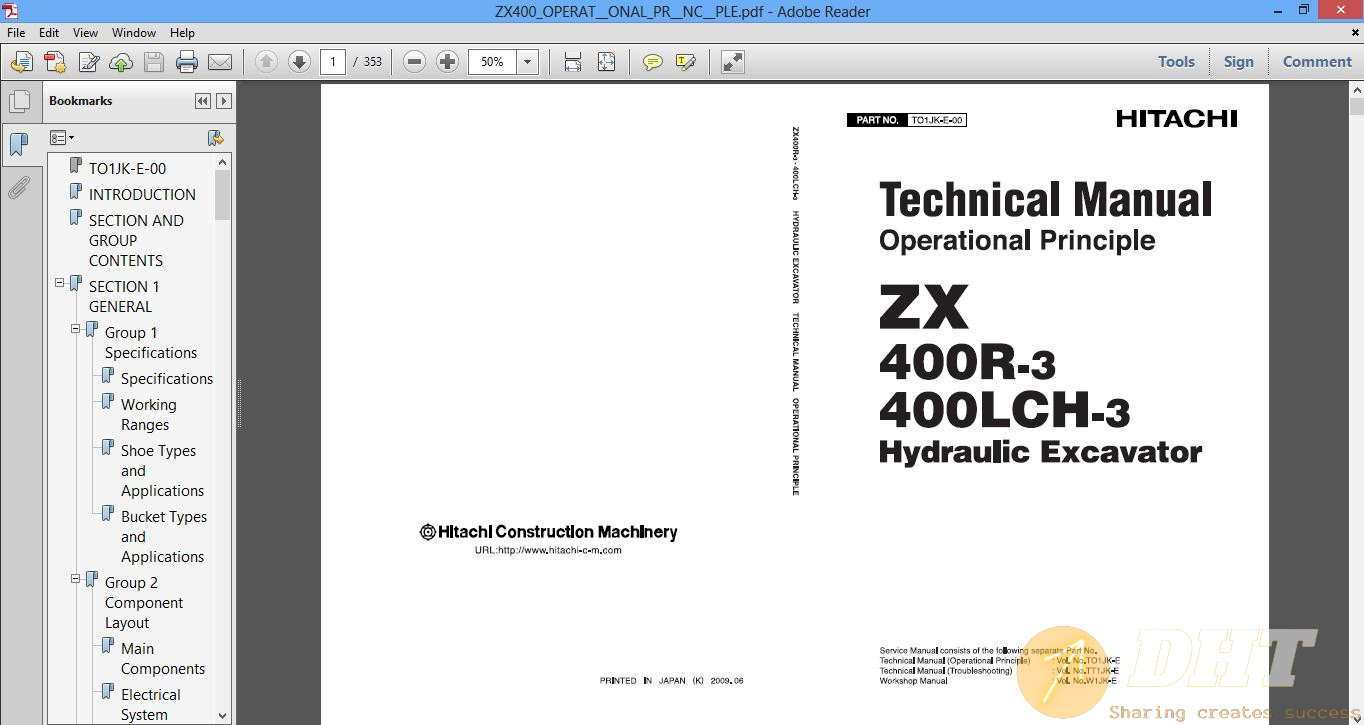This screenshot has width=1364, height=725.
Task: Print the document via printer icon
Action: click(187, 62)
